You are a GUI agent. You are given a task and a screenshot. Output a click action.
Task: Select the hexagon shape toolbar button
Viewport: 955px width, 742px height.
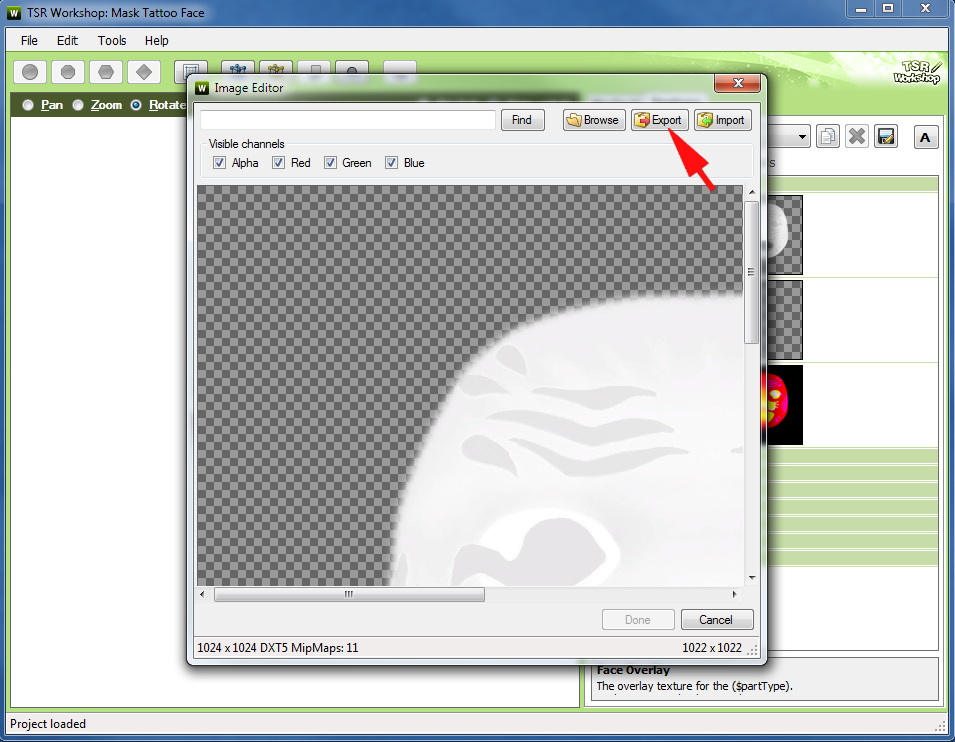[106, 72]
